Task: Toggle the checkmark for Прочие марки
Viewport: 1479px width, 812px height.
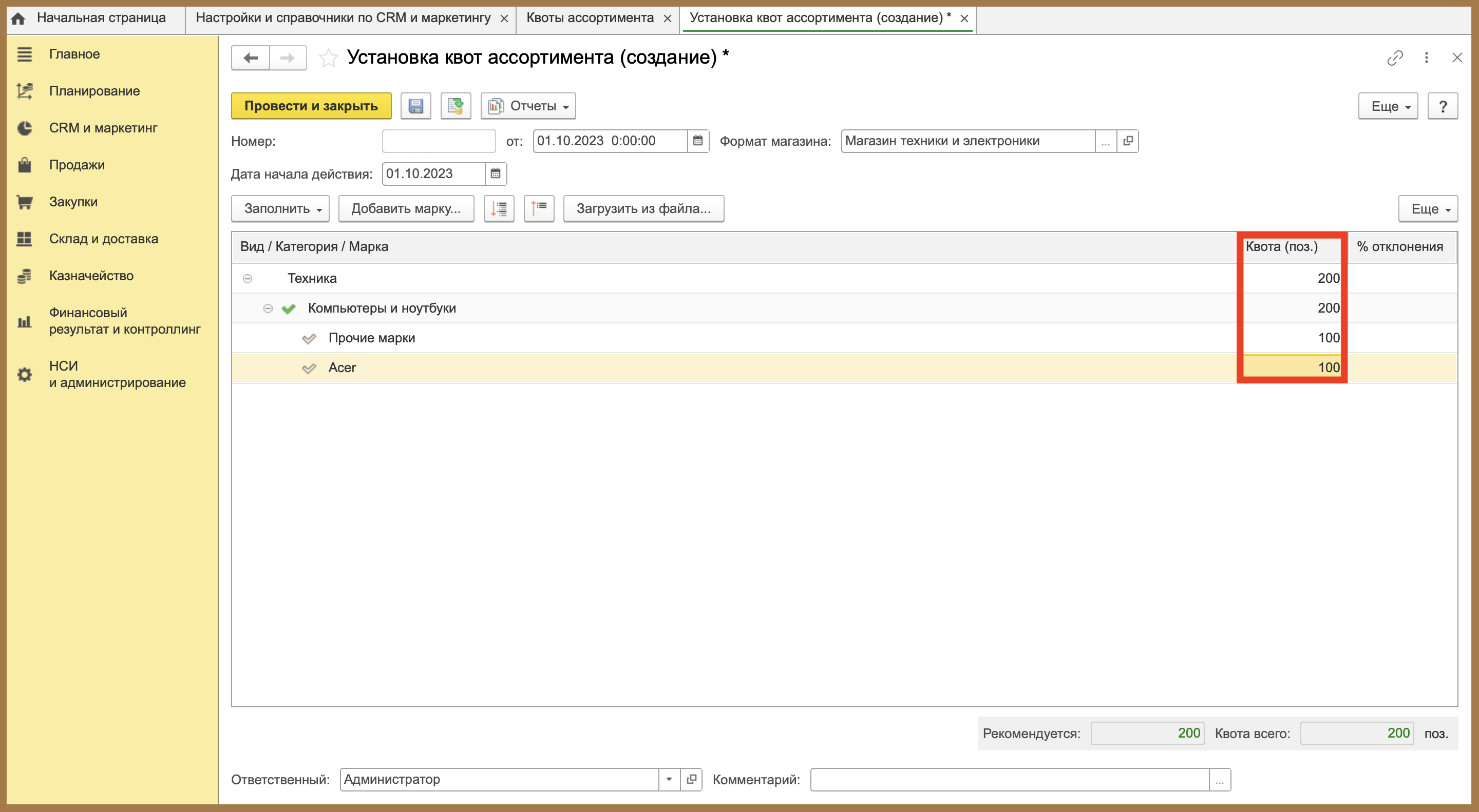Action: click(x=309, y=339)
